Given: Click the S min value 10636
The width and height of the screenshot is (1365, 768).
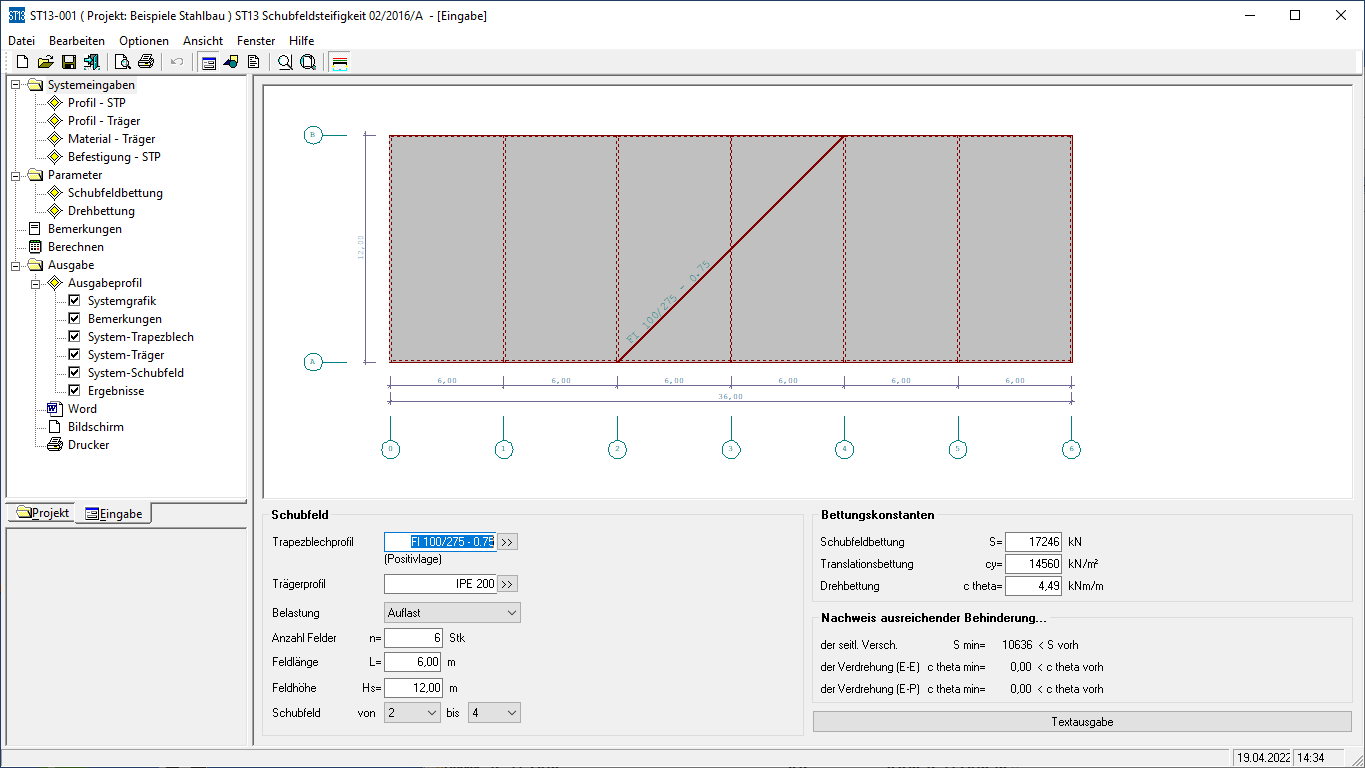Looking at the screenshot, I should pos(1017,645).
